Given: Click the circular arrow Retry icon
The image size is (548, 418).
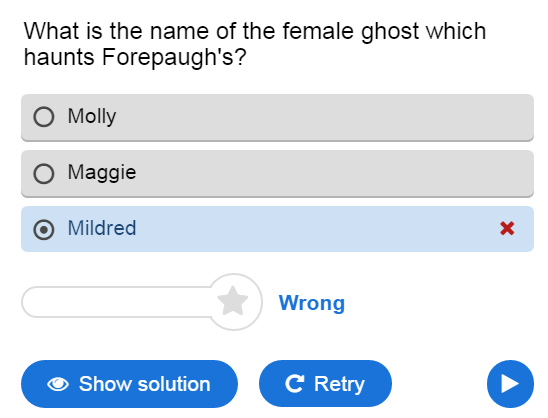Looking at the screenshot, I should [295, 383].
